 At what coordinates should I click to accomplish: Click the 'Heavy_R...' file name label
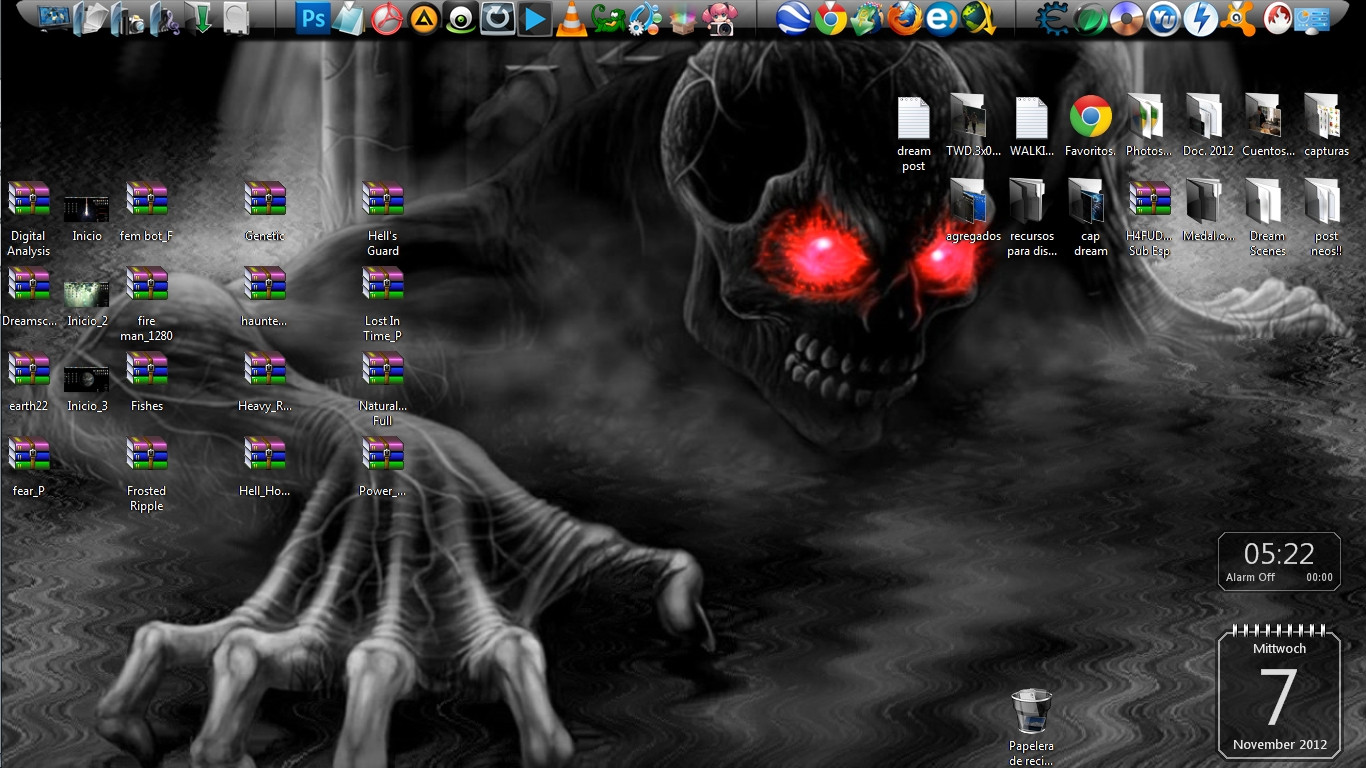[x=265, y=406]
